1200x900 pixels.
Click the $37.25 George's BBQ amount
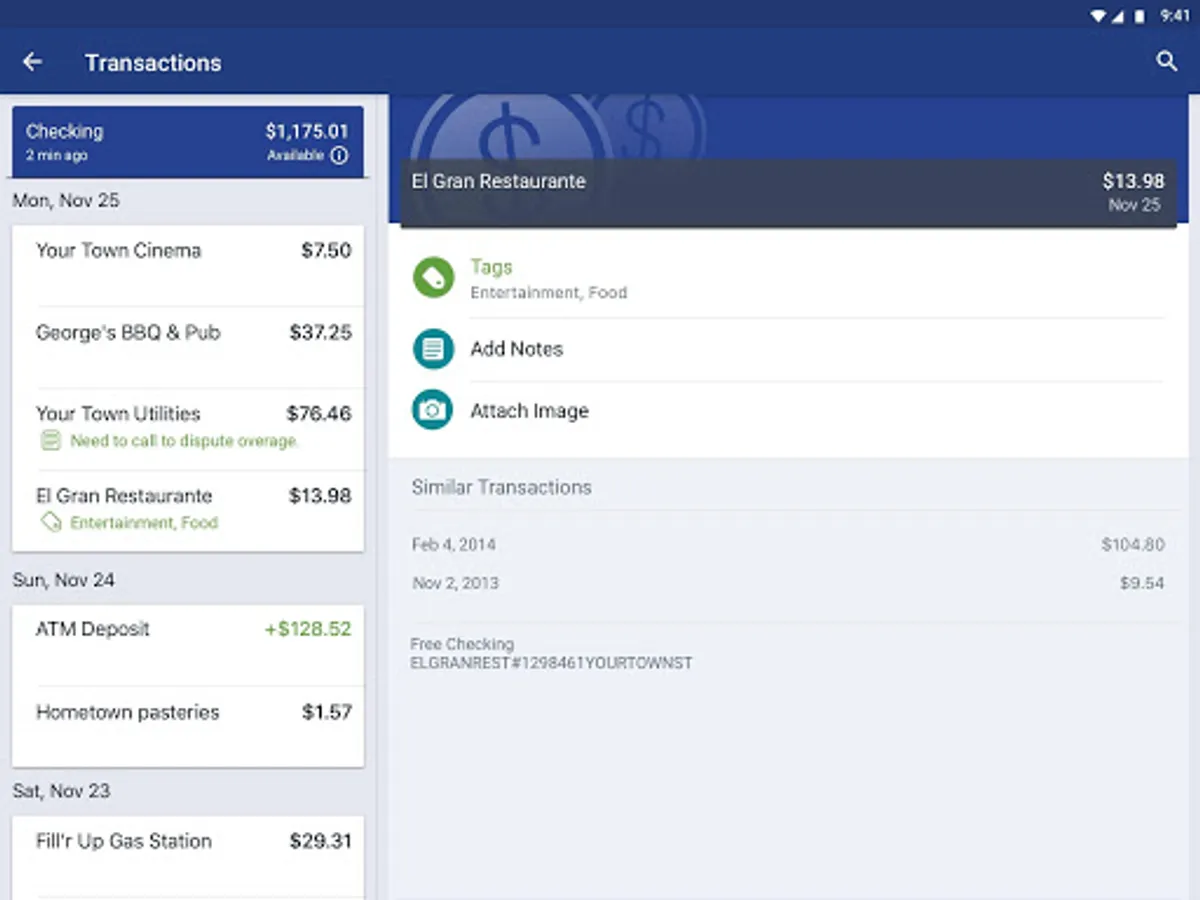tap(320, 332)
